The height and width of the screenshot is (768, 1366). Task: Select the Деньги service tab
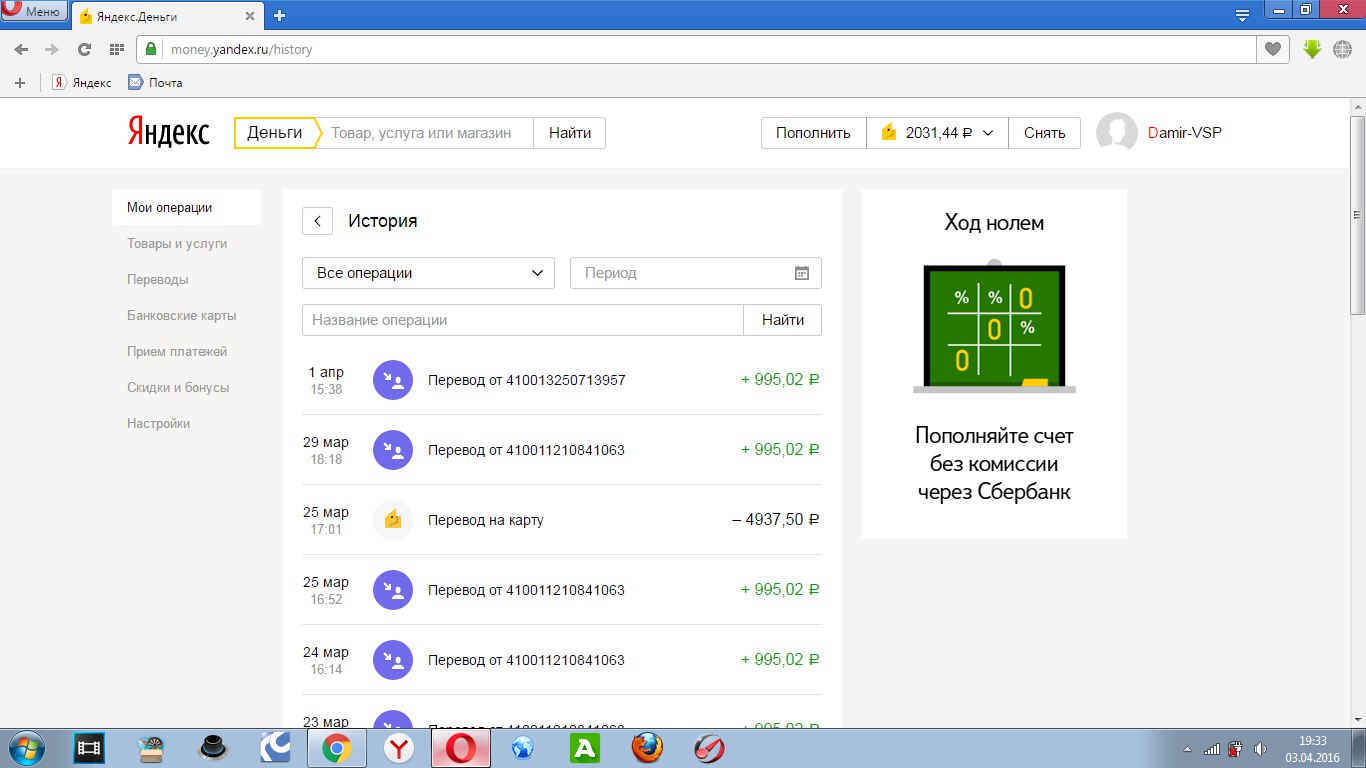click(x=275, y=133)
